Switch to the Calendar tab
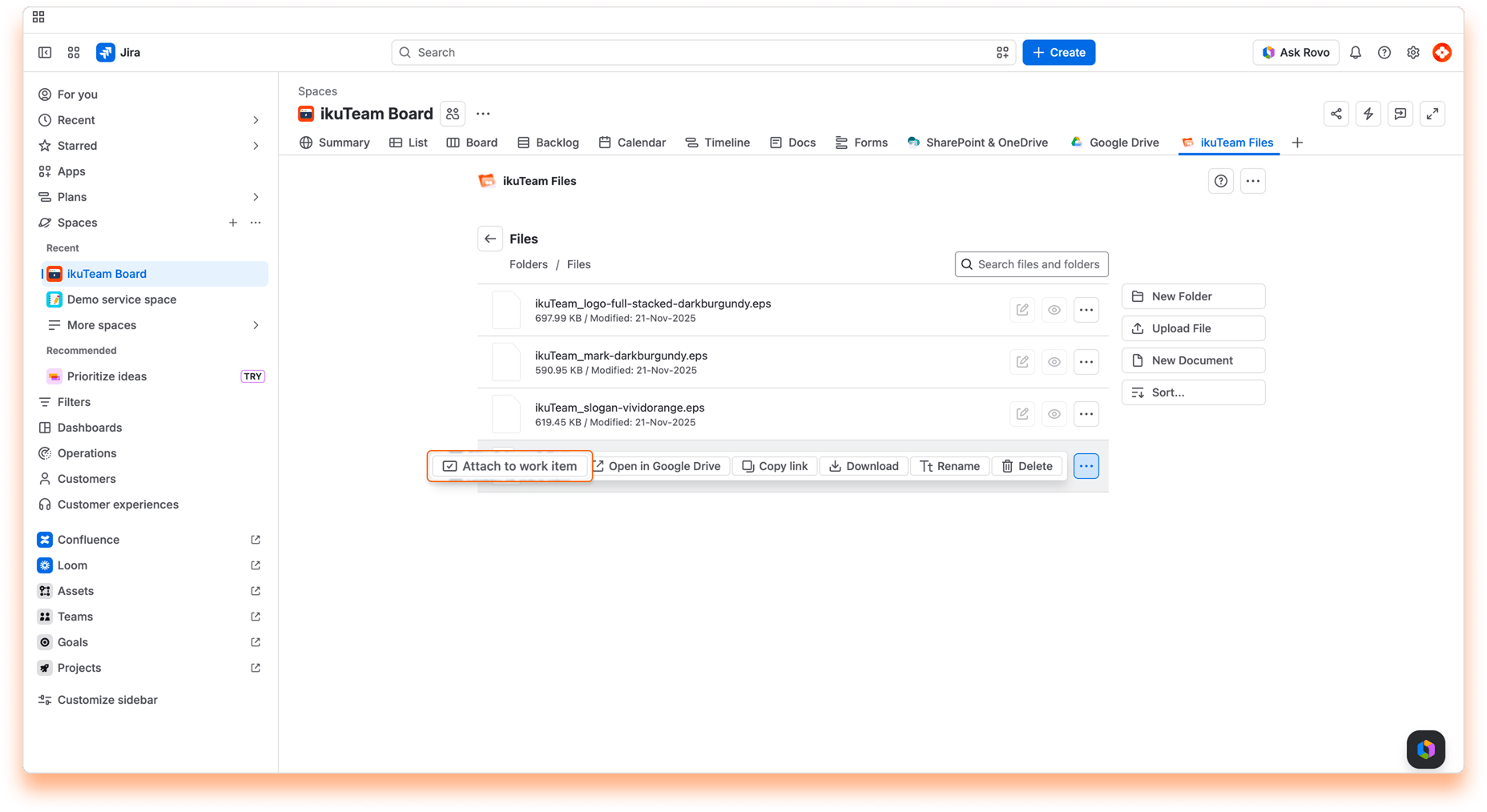 click(x=632, y=143)
